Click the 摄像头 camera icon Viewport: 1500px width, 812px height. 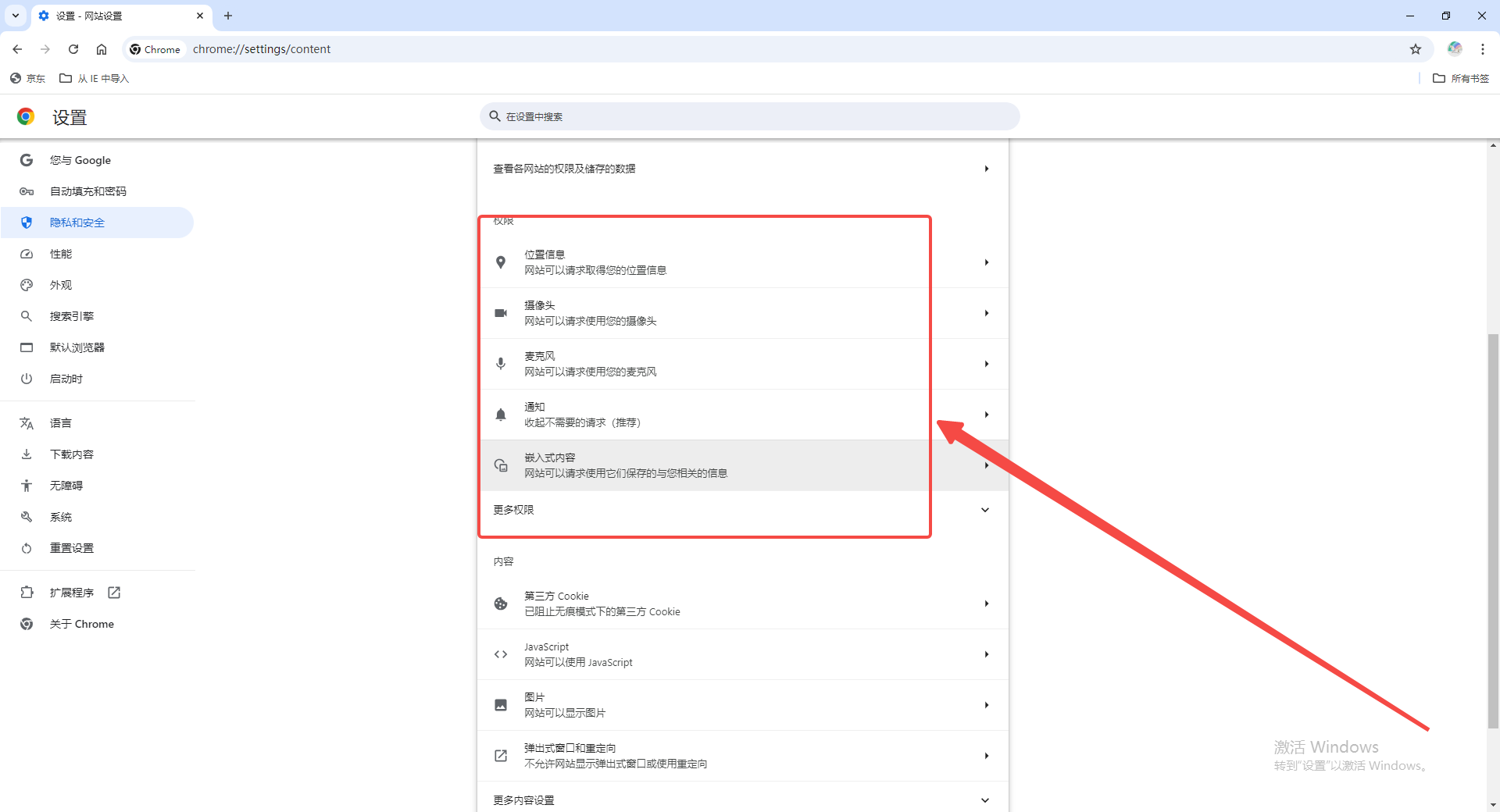501,313
